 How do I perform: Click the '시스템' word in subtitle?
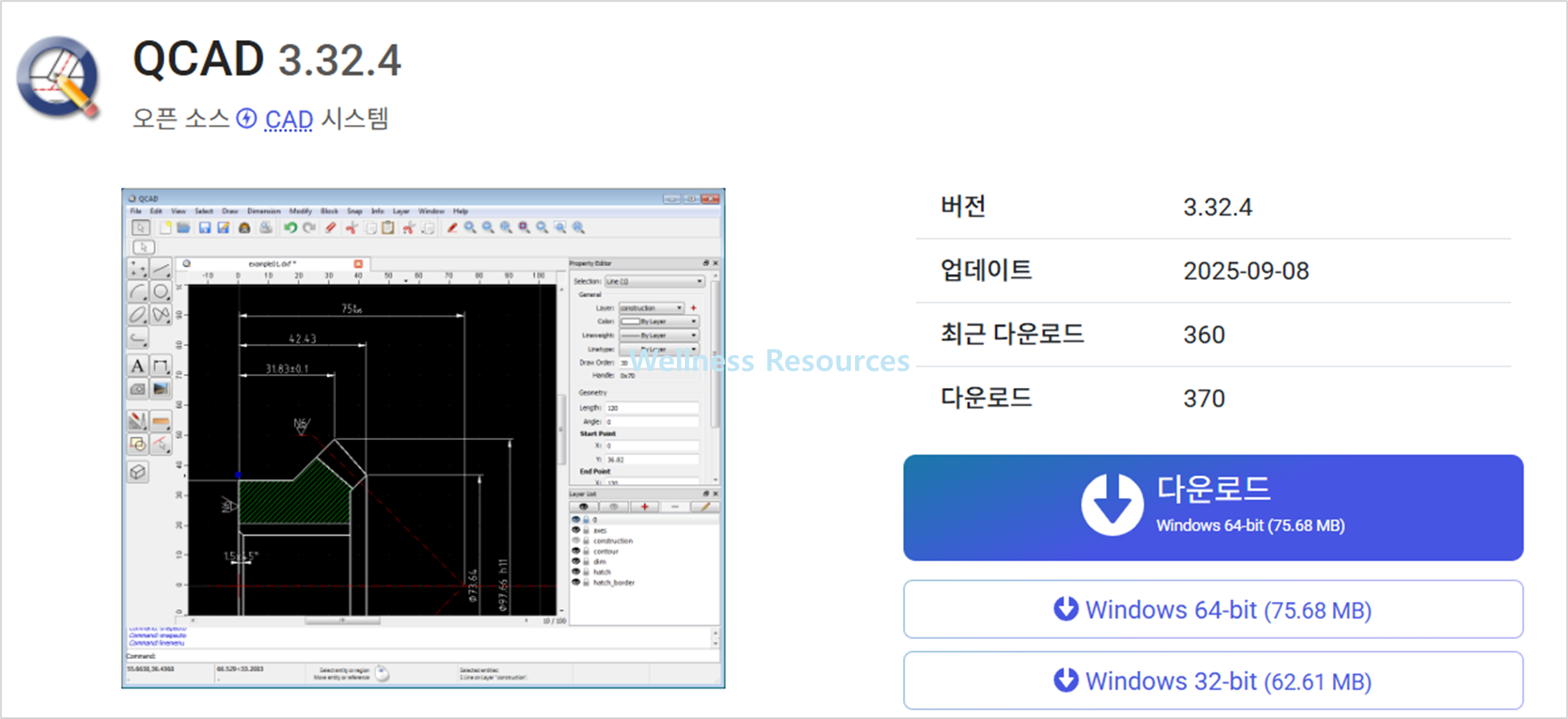click(355, 119)
